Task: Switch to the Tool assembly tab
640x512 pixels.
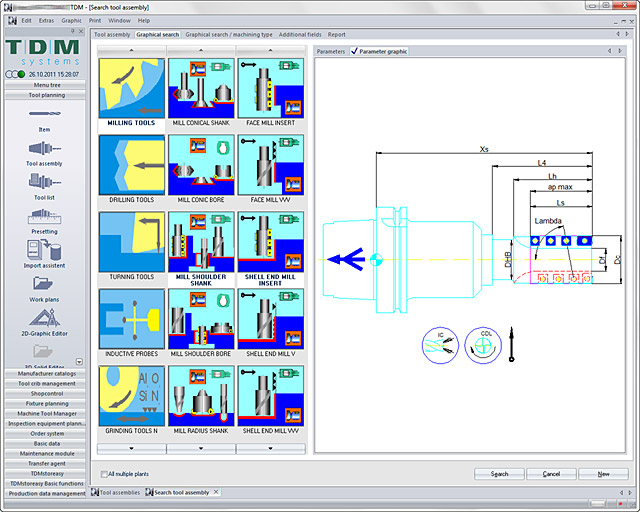Action: pos(112,35)
